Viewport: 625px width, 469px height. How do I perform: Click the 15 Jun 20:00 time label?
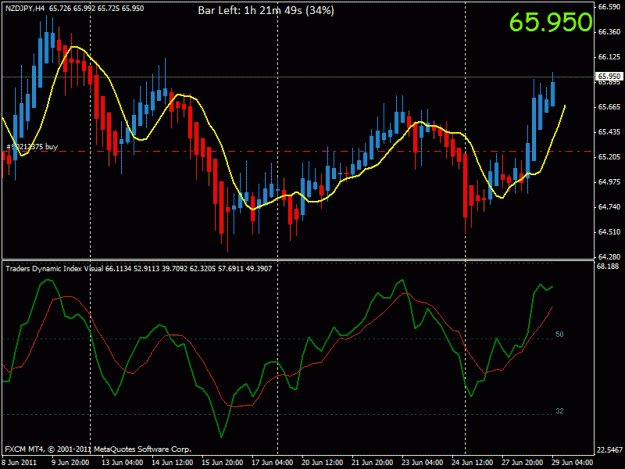tap(222, 463)
